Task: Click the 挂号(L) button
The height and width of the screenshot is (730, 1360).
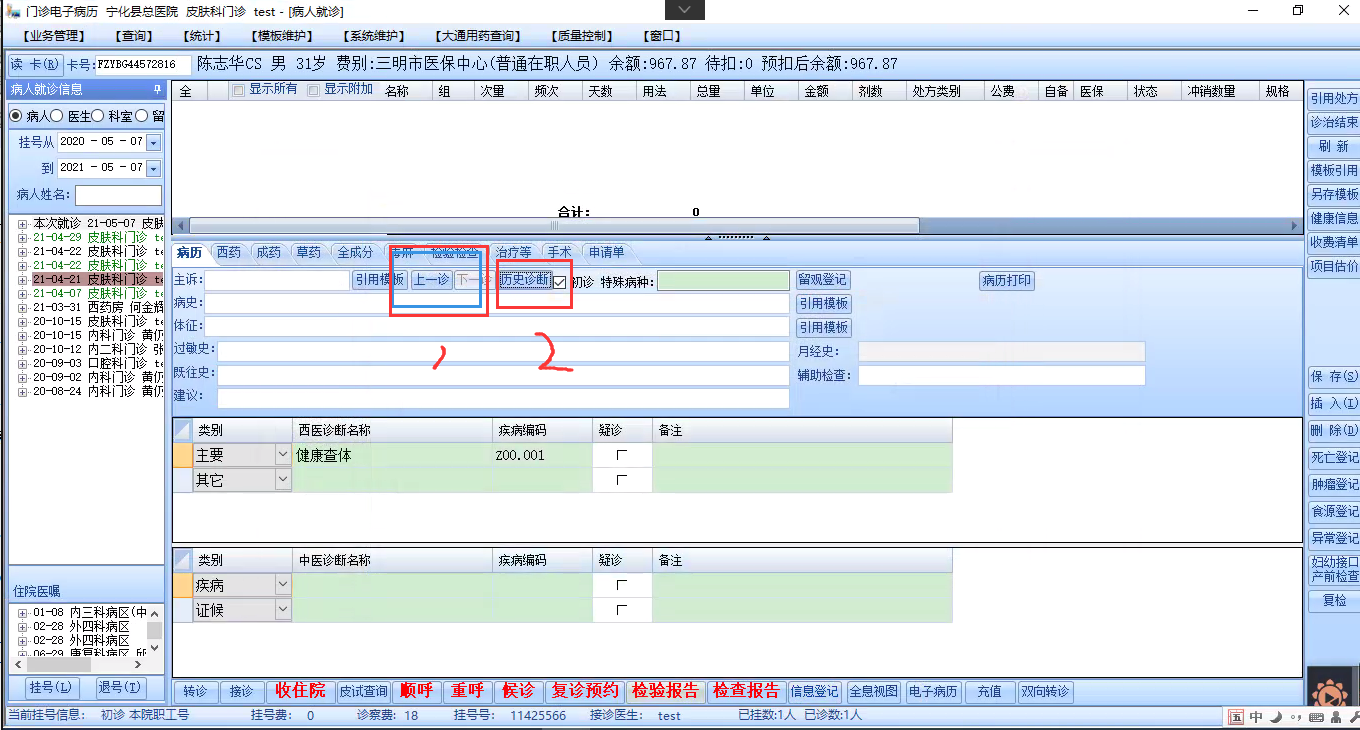Action: (x=50, y=688)
